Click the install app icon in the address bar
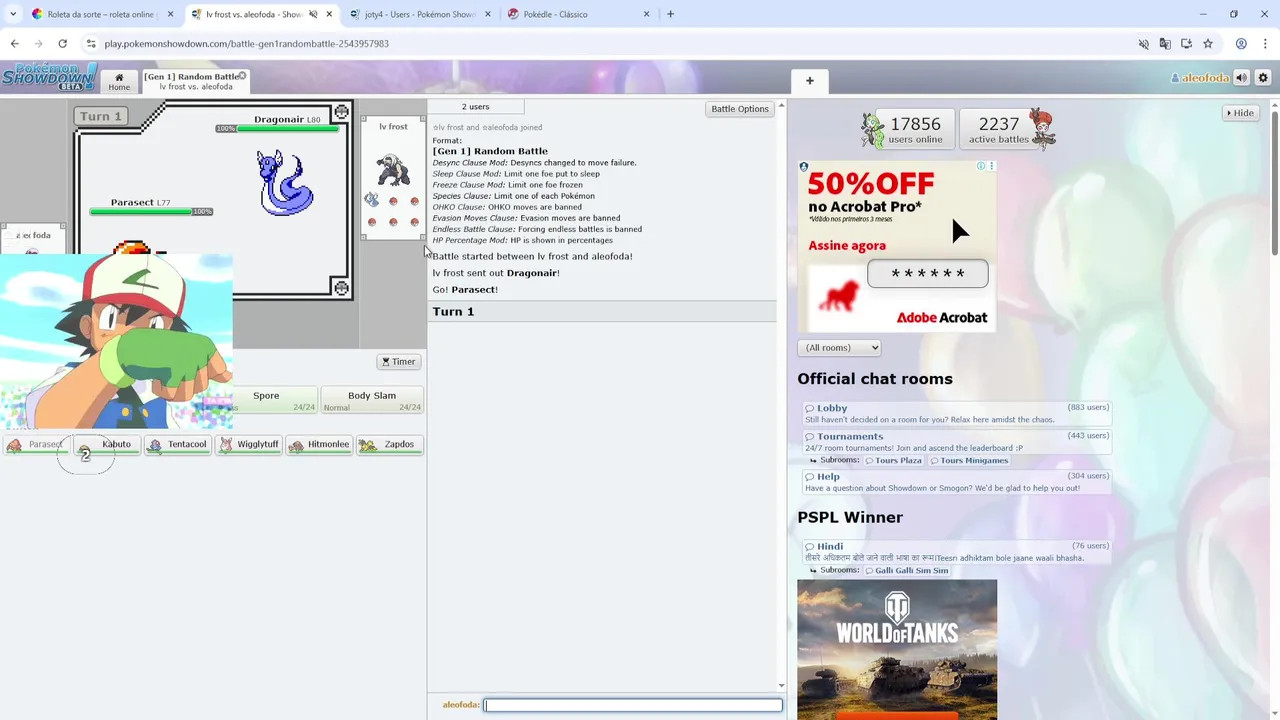The image size is (1280, 720). pos(1186,44)
